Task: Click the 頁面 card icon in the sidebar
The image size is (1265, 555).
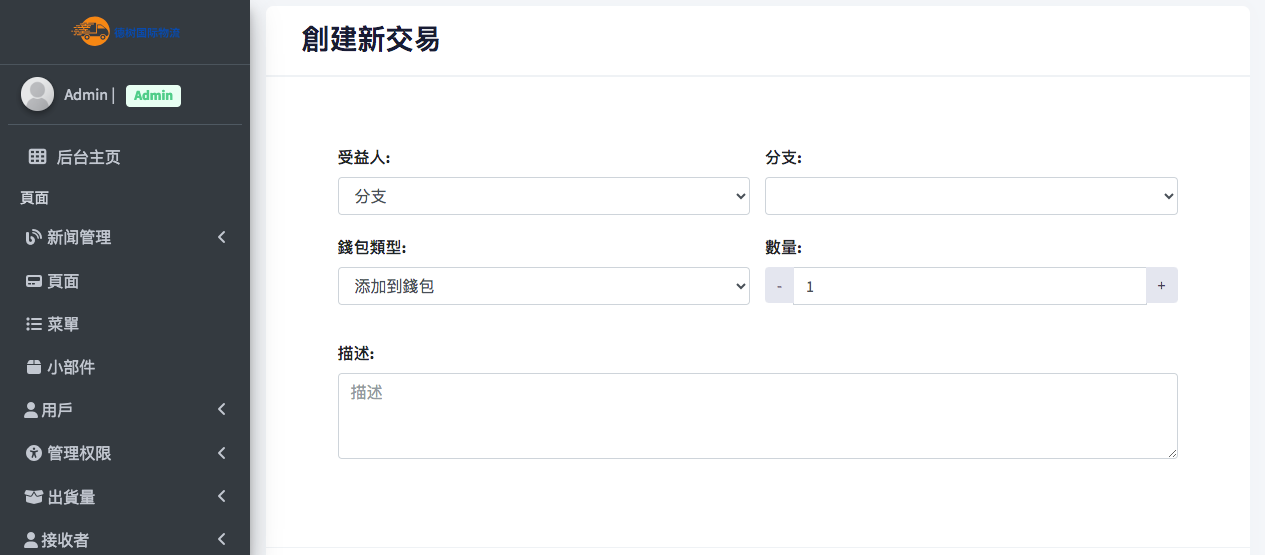Action: point(33,282)
